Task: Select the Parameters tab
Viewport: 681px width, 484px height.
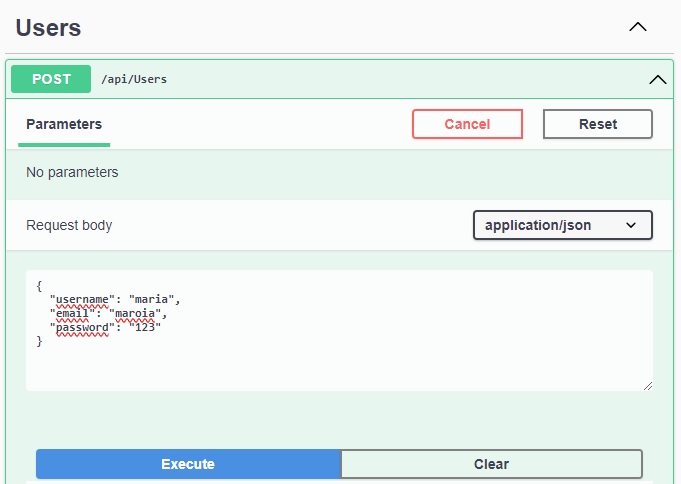Action: click(x=64, y=125)
